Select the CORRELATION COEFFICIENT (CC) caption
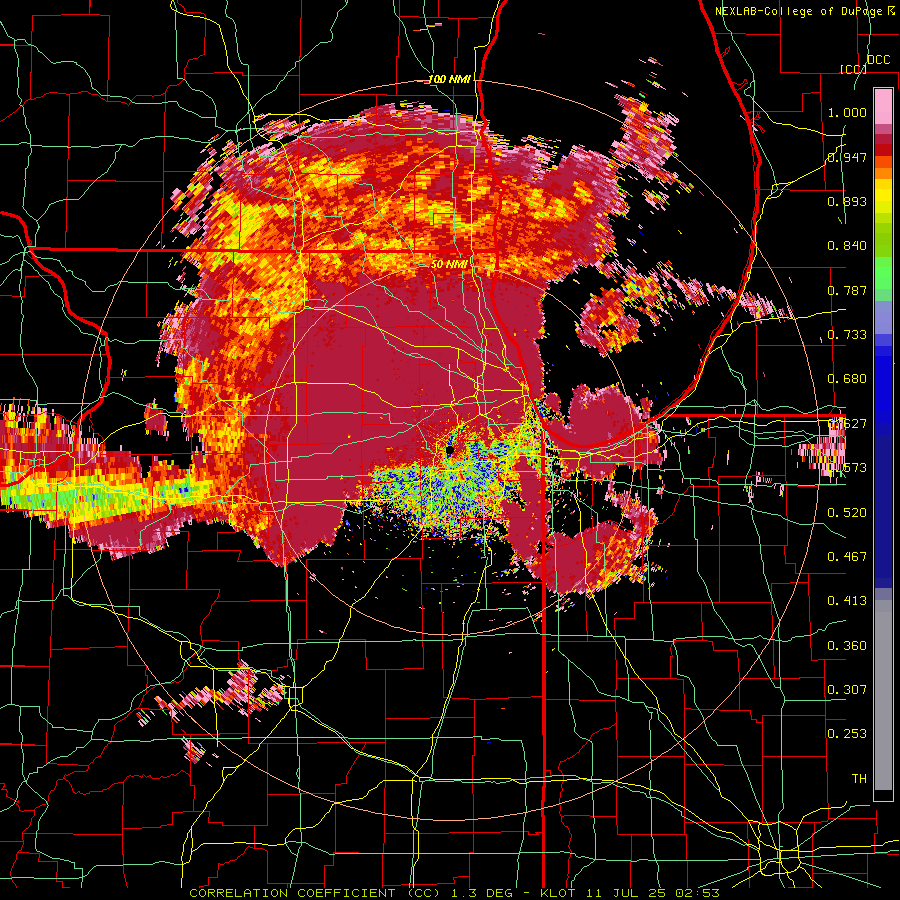This screenshot has width=900, height=900. [x=315, y=893]
